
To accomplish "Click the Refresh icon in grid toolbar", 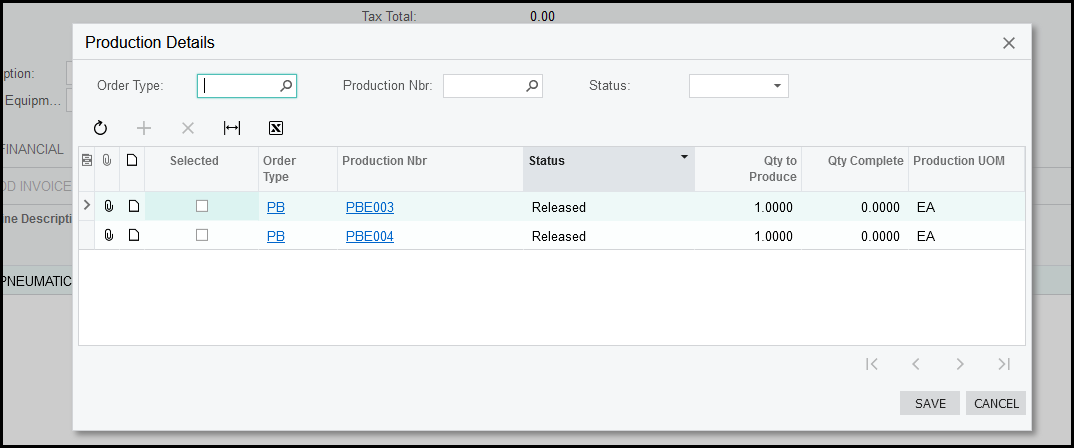I will [x=100, y=128].
